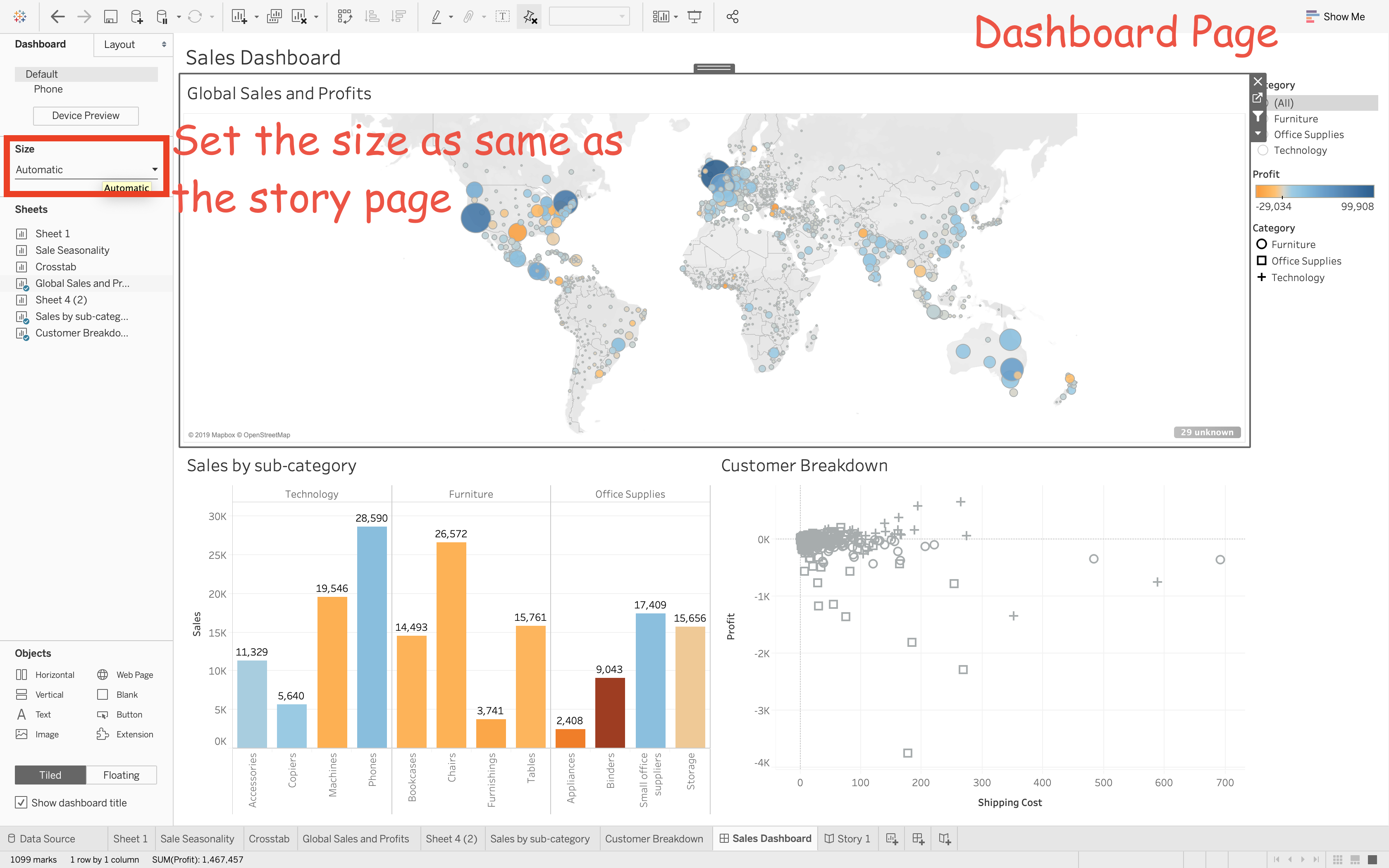The height and width of the screenshot is (868, 1389).
Task: Click the Show Me button
Action: pos(1335,17)
